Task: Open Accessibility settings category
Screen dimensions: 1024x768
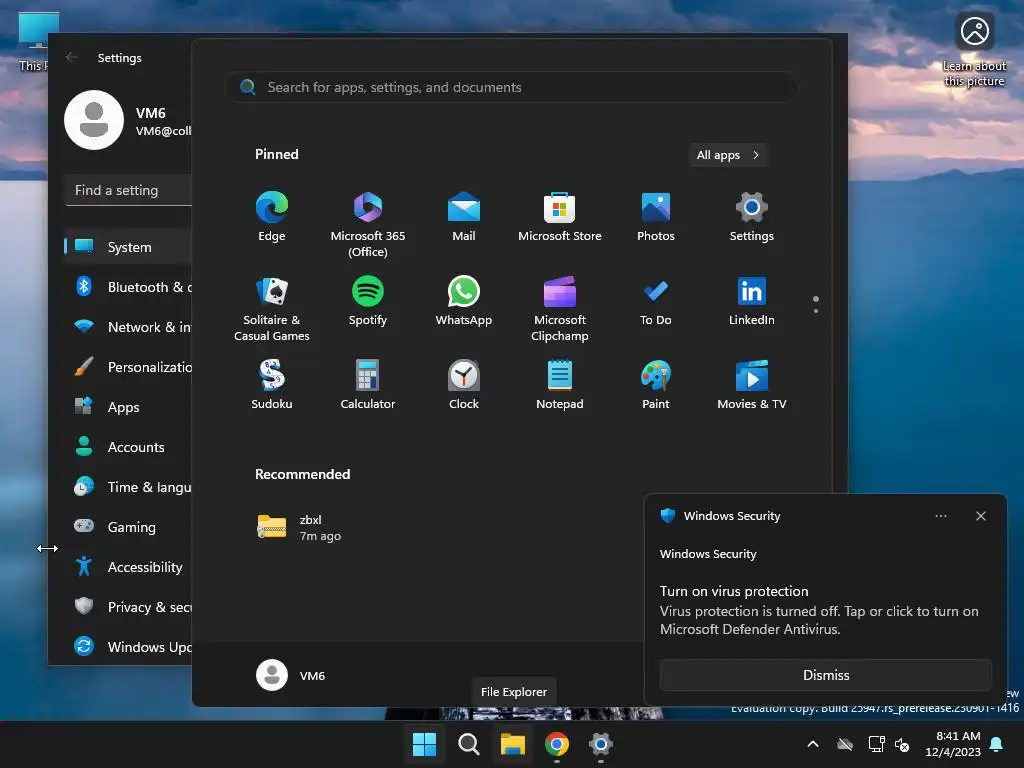Action: tap(128, 567)
